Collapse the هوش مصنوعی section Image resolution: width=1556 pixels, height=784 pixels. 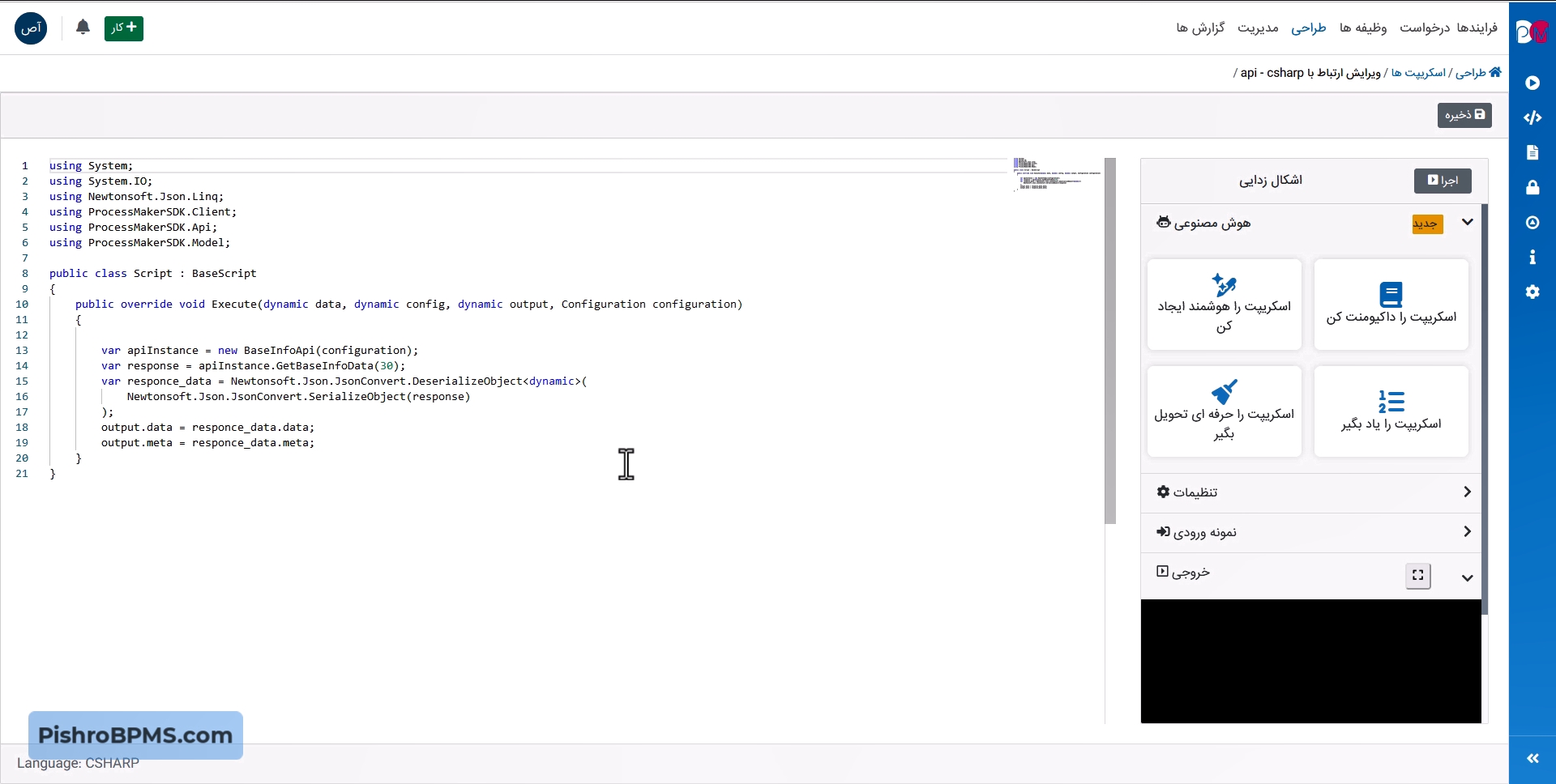(x=1467, y=222)
